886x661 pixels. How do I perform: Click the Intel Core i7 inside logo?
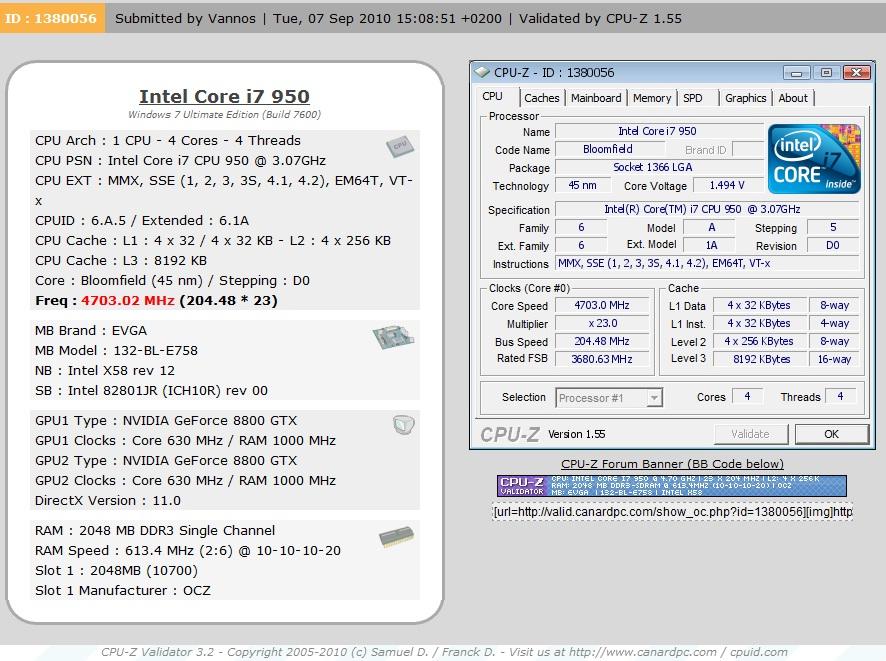[x=814, y=159]
